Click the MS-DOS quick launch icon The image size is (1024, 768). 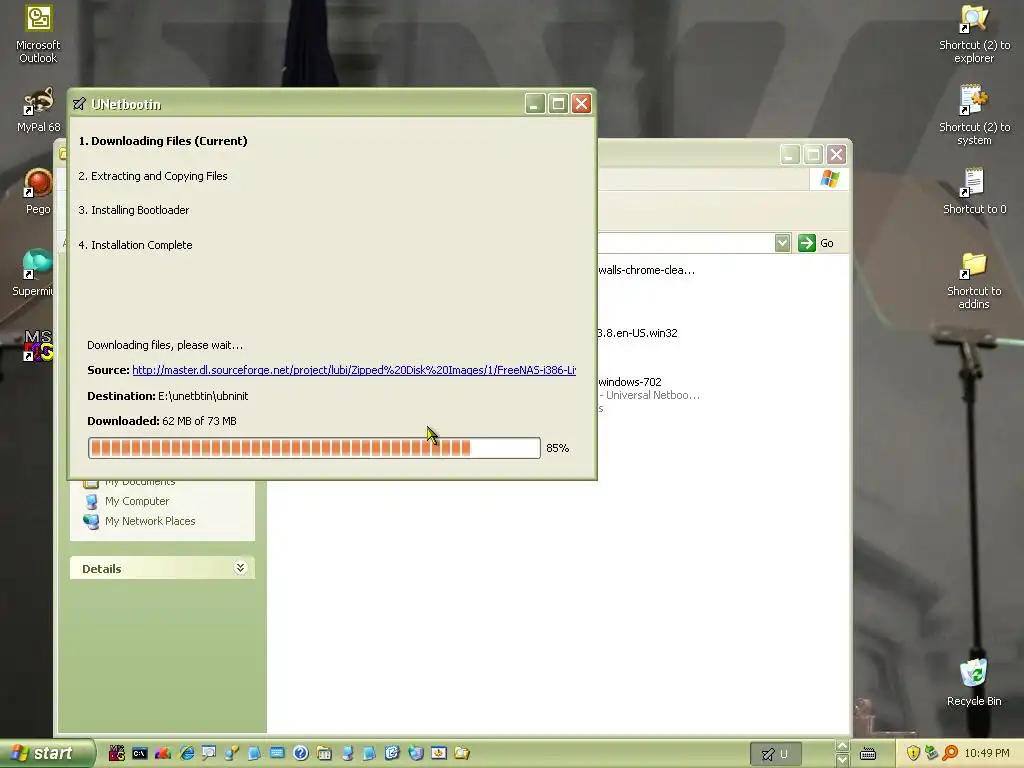point(117,753)
